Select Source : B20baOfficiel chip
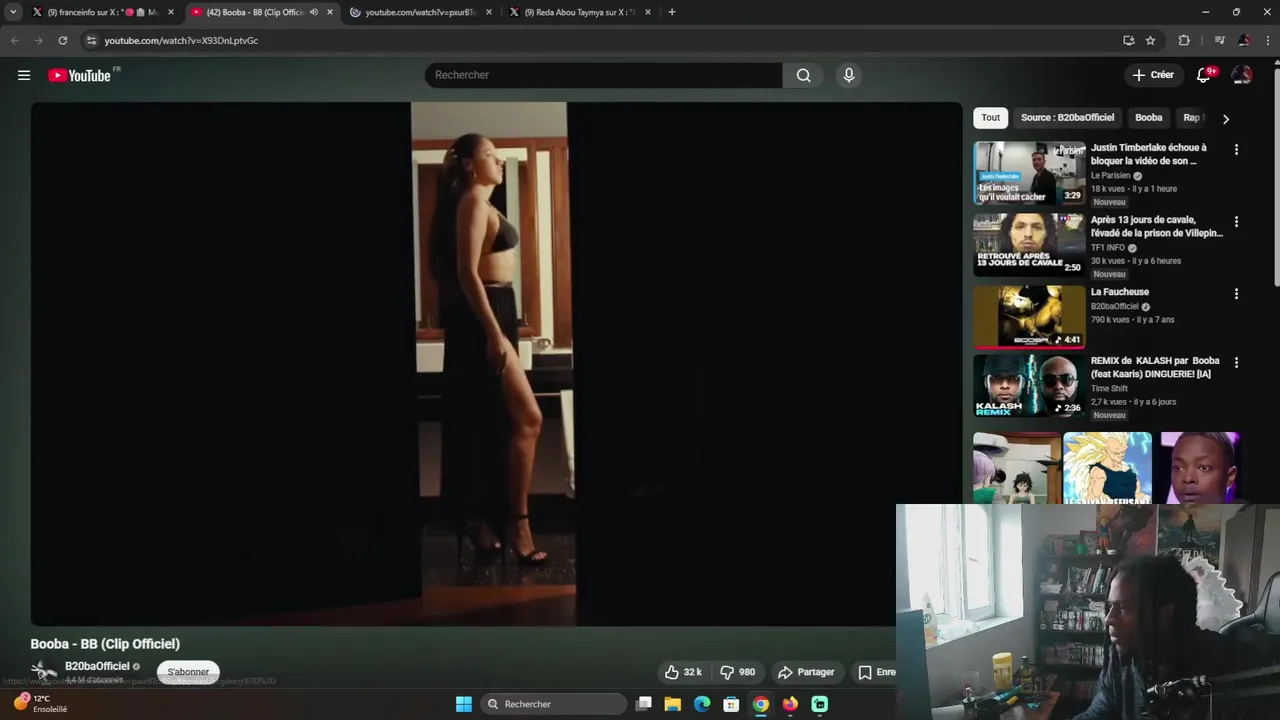 (x=1067, y=118)
